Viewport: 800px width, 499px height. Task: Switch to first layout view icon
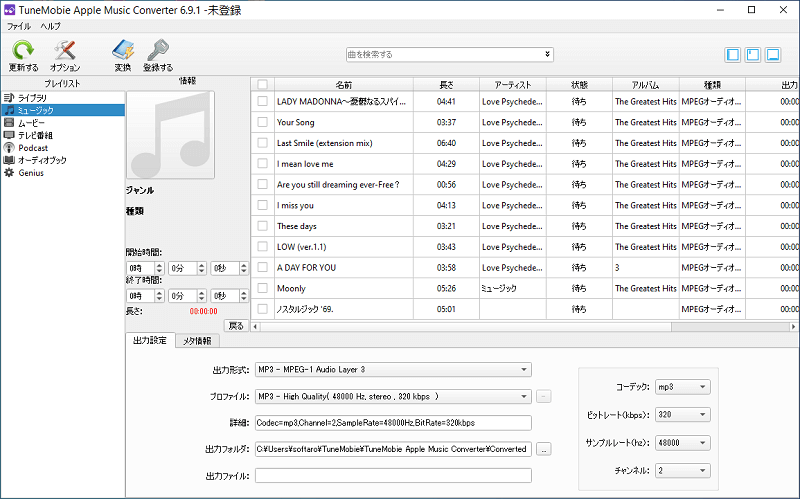coord(733,55)
